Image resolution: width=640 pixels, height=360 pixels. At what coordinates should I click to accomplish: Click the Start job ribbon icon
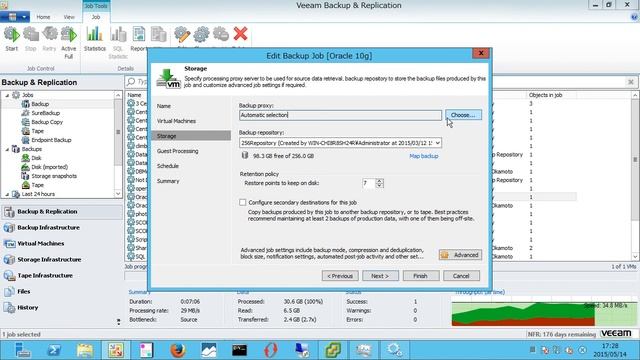tap(11, 39)
